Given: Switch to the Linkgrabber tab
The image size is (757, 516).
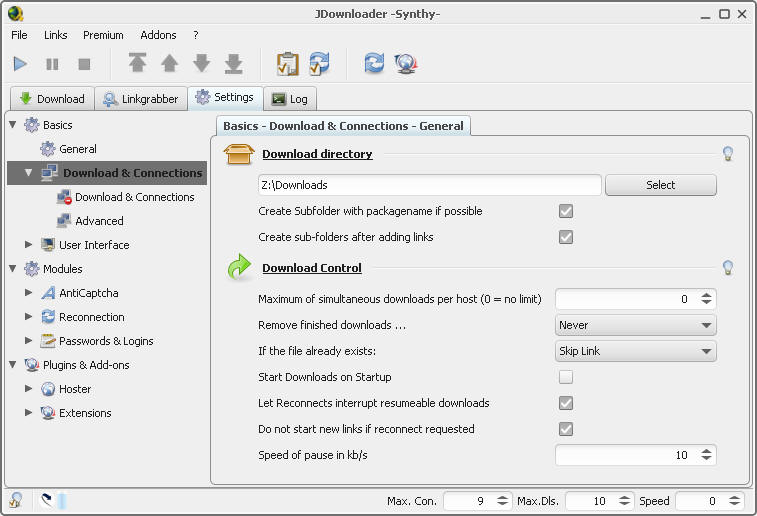Looking at the screenshot, I should [x=140, y=99].
